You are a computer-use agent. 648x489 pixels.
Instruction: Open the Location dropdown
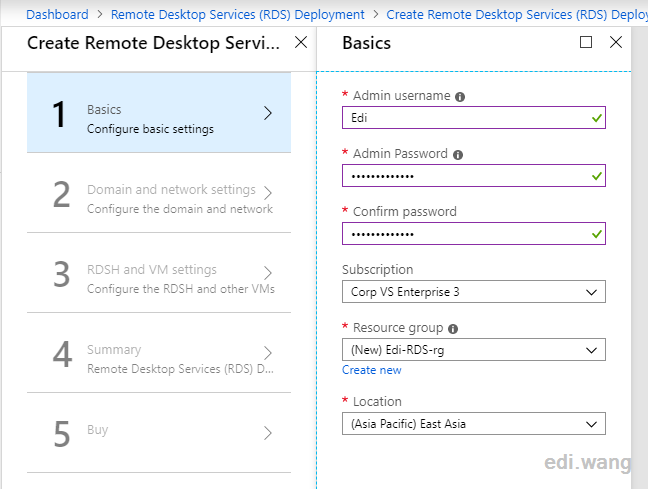pyautogui.click(x=474, y=424)
